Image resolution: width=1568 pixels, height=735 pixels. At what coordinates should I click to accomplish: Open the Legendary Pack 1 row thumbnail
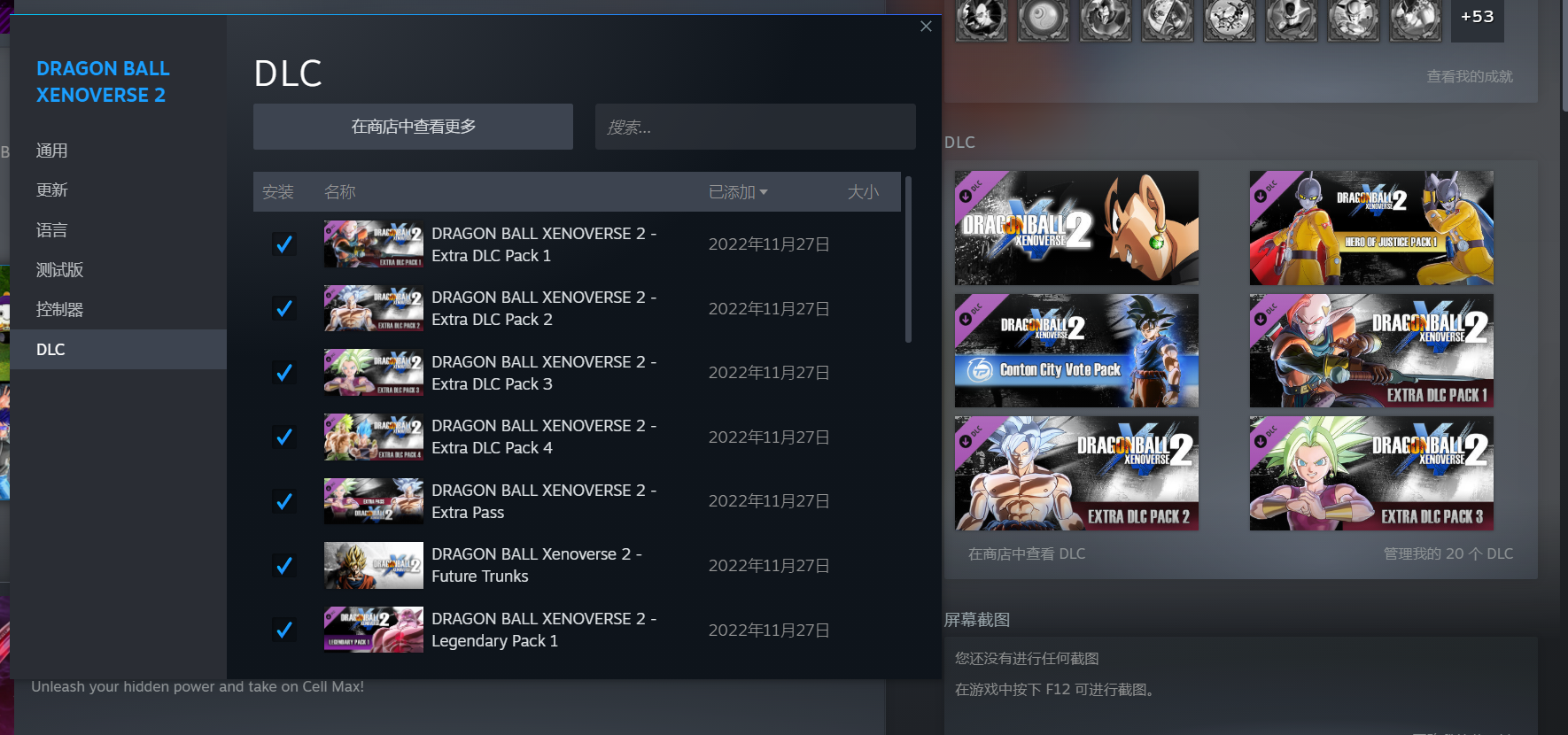tap(374, 630)
